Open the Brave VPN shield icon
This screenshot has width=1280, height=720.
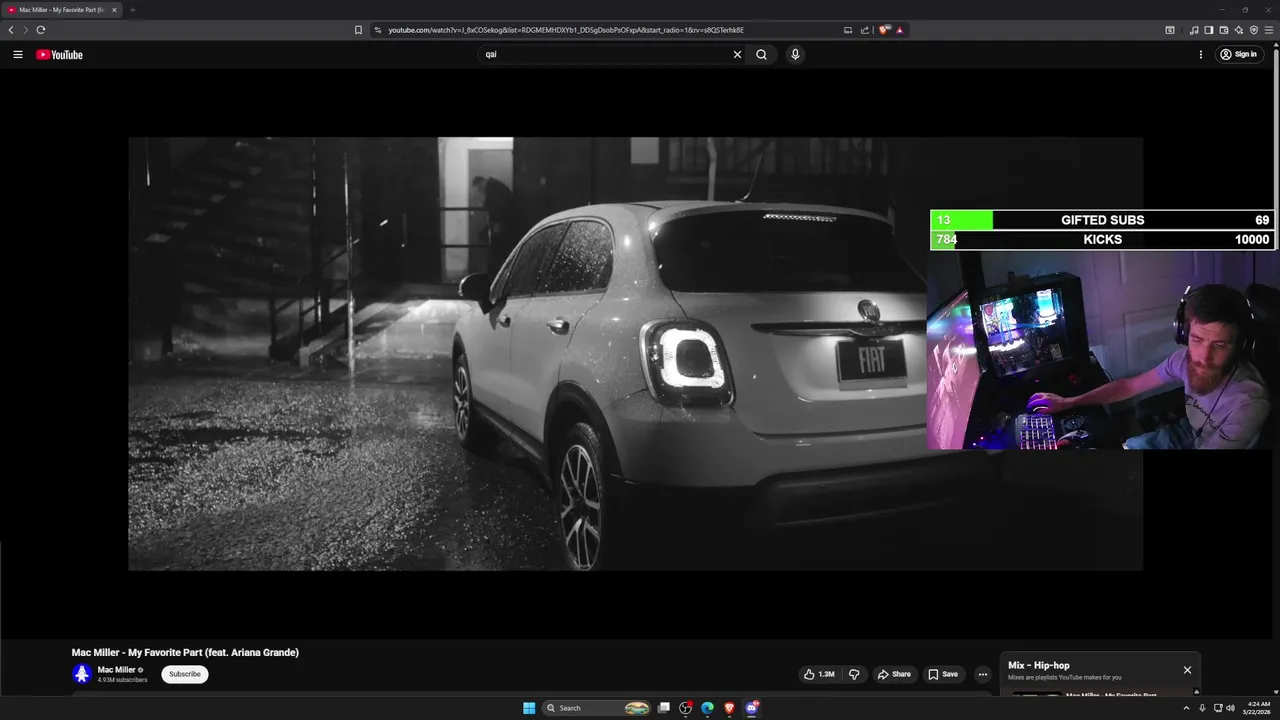coord(1254,30)
